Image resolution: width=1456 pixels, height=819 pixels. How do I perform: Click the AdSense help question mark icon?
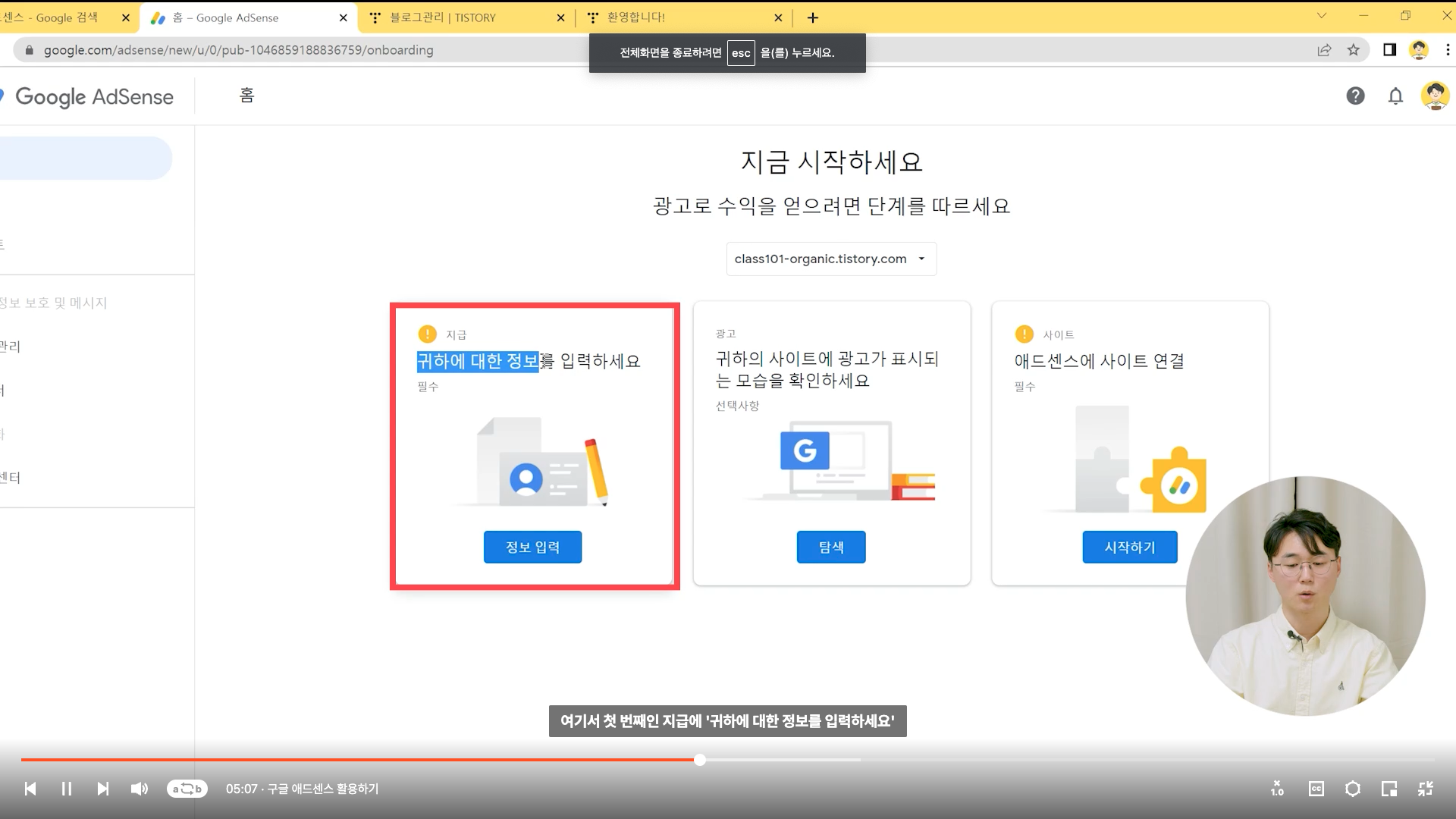point(1355,96)
